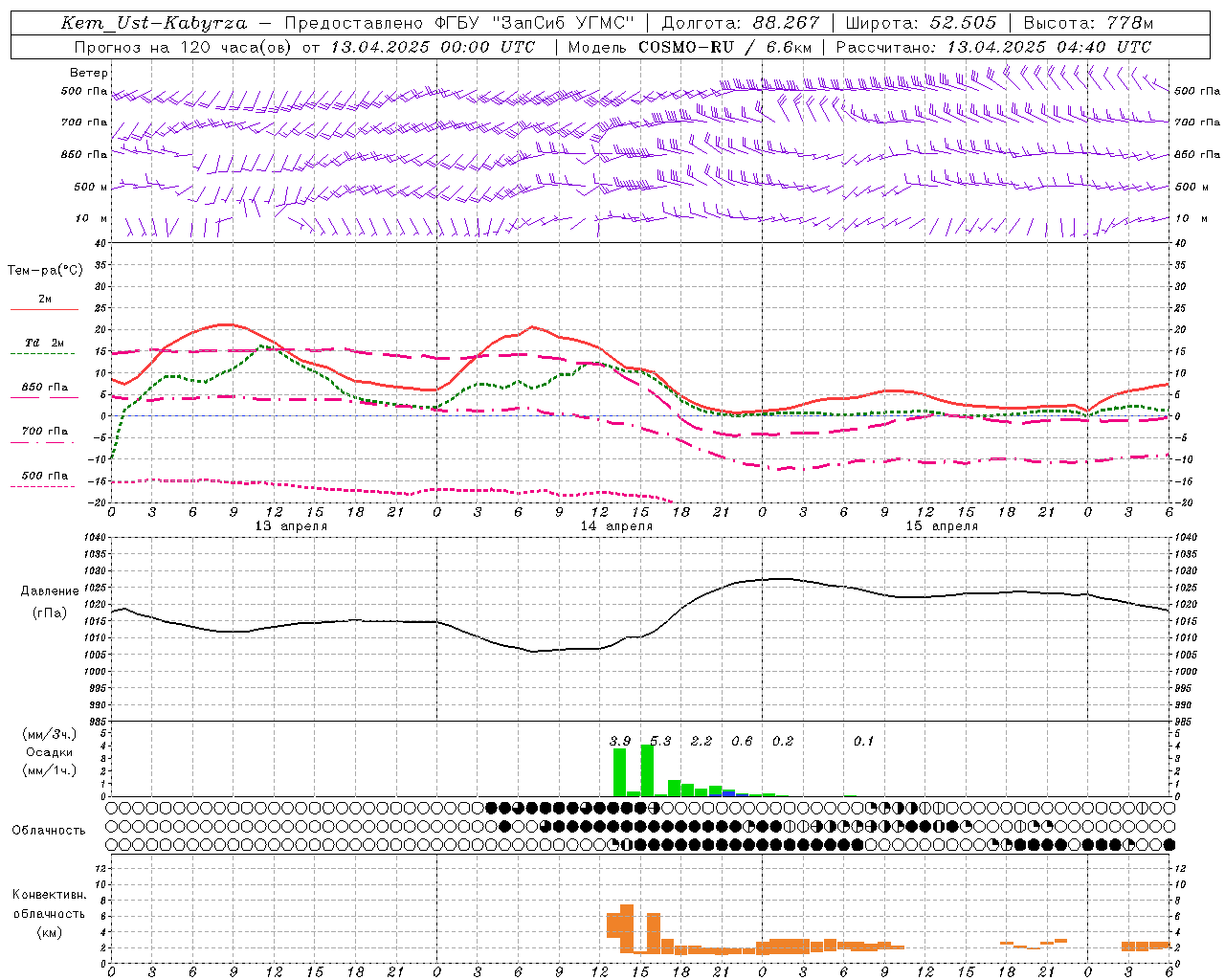
Task: Click the 0.2 precipitation amount
Action: (x=783, y=741)
